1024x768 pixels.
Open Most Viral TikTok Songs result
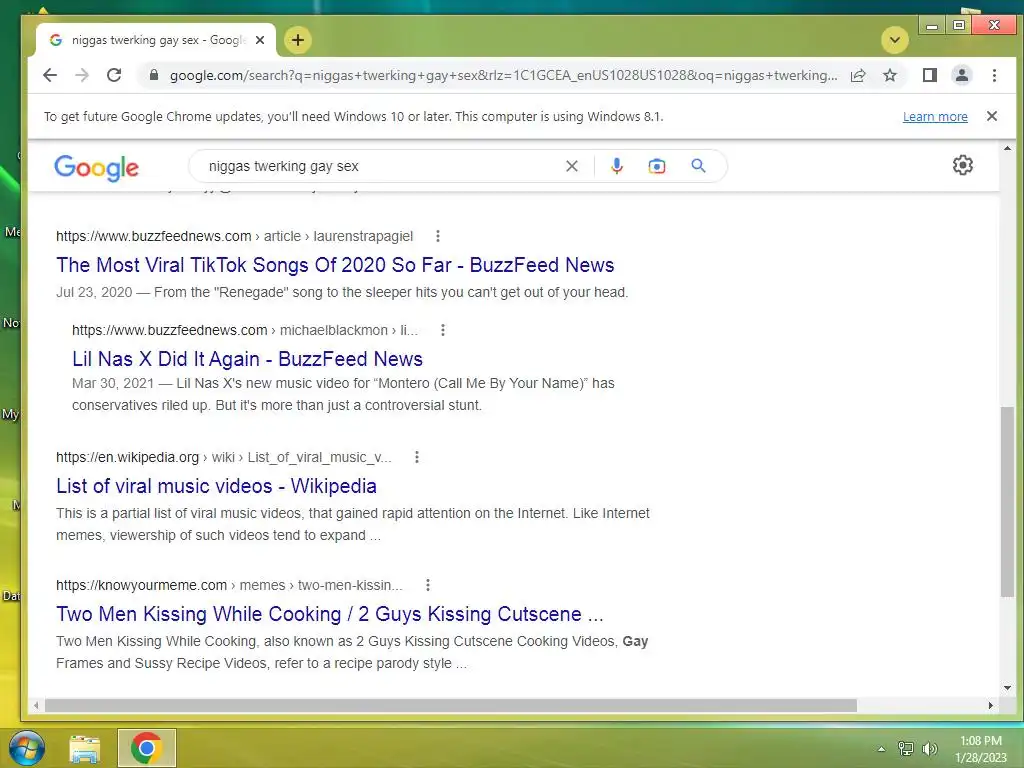pyautogui.click(x=335, y=265)
